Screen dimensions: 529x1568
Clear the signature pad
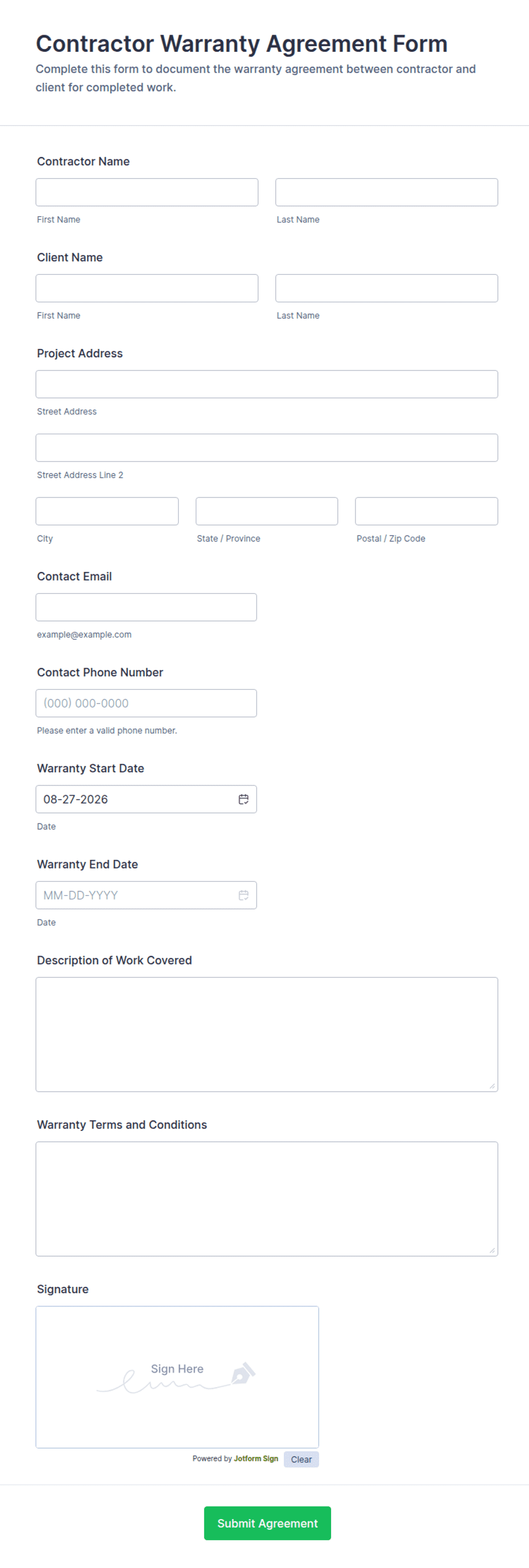(x=301, y=1460)
